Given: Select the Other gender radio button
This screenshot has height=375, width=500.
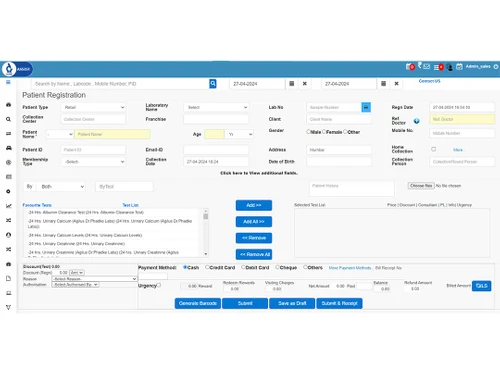Looking at the screenshot, I should point(345,132).
